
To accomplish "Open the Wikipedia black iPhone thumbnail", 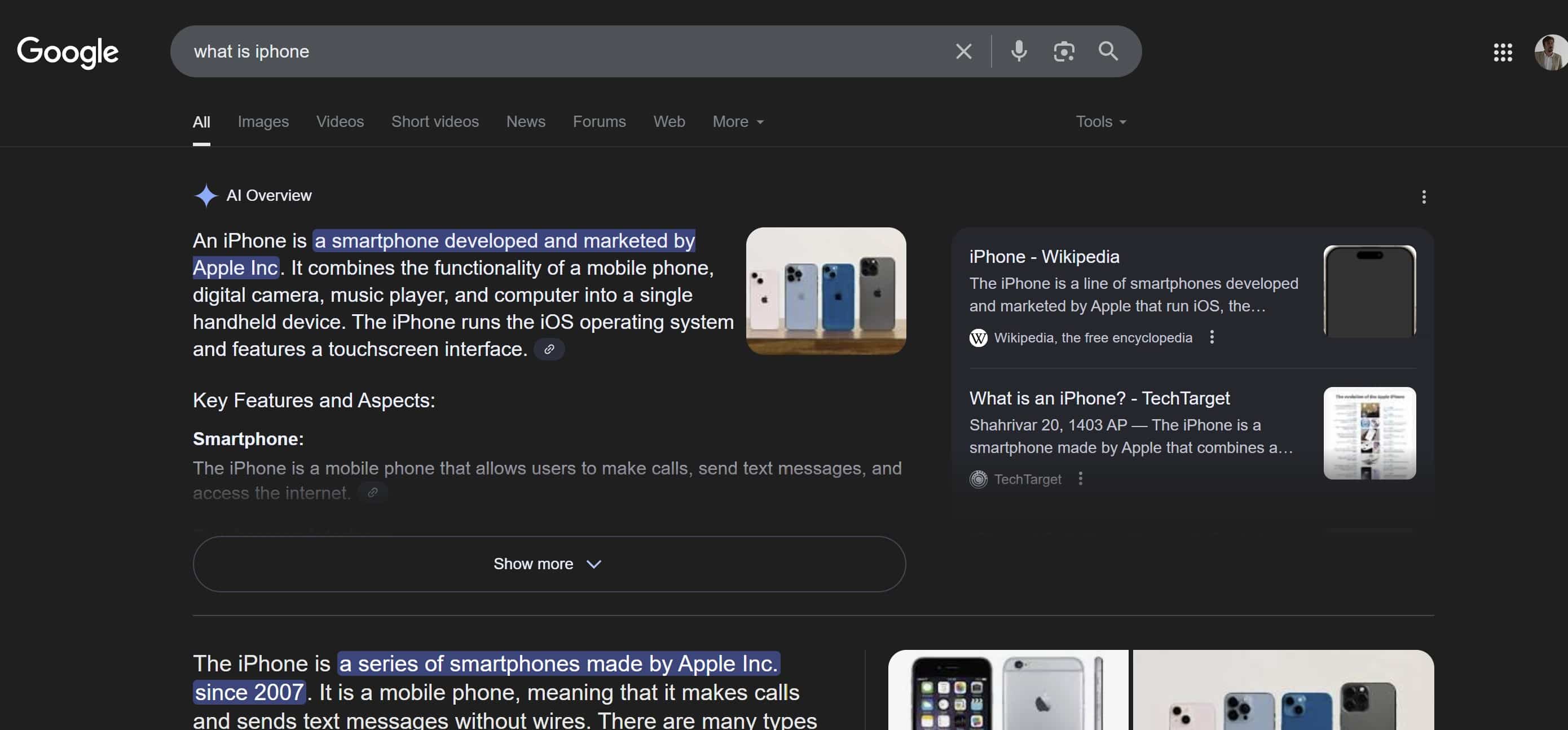I will pos(1369,292).
